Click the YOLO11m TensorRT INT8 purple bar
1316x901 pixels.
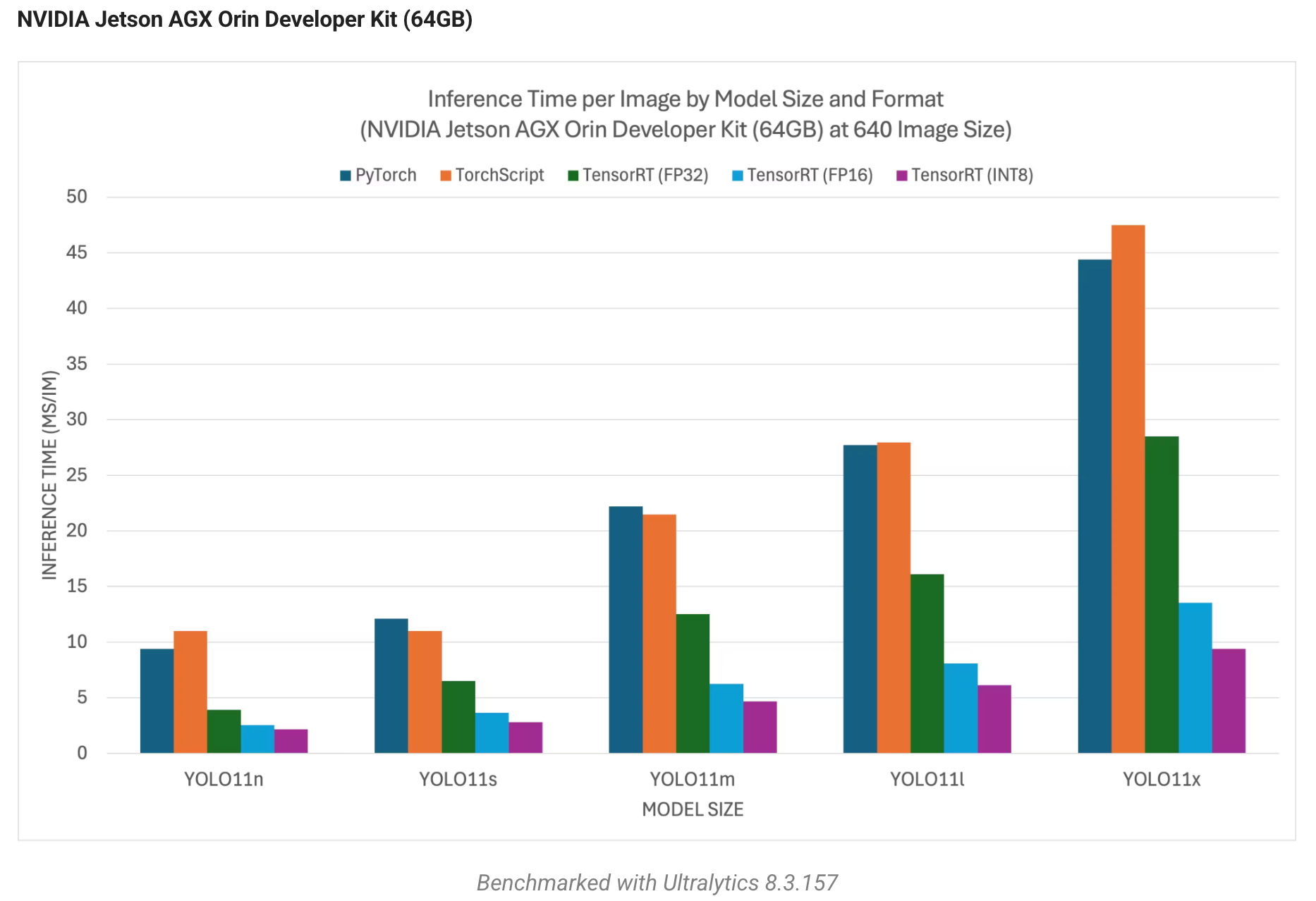(760, 727)
